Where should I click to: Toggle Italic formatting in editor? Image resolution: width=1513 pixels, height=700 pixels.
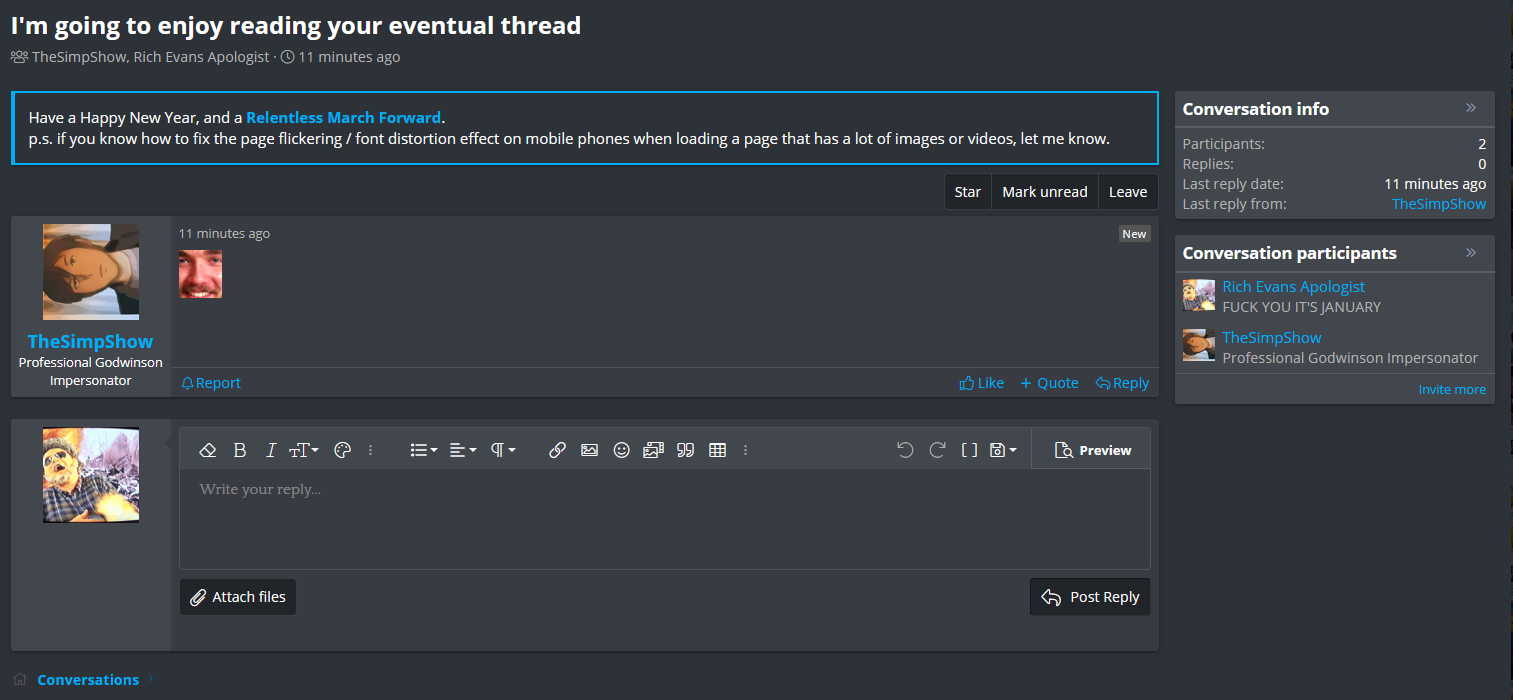point(271,450)
